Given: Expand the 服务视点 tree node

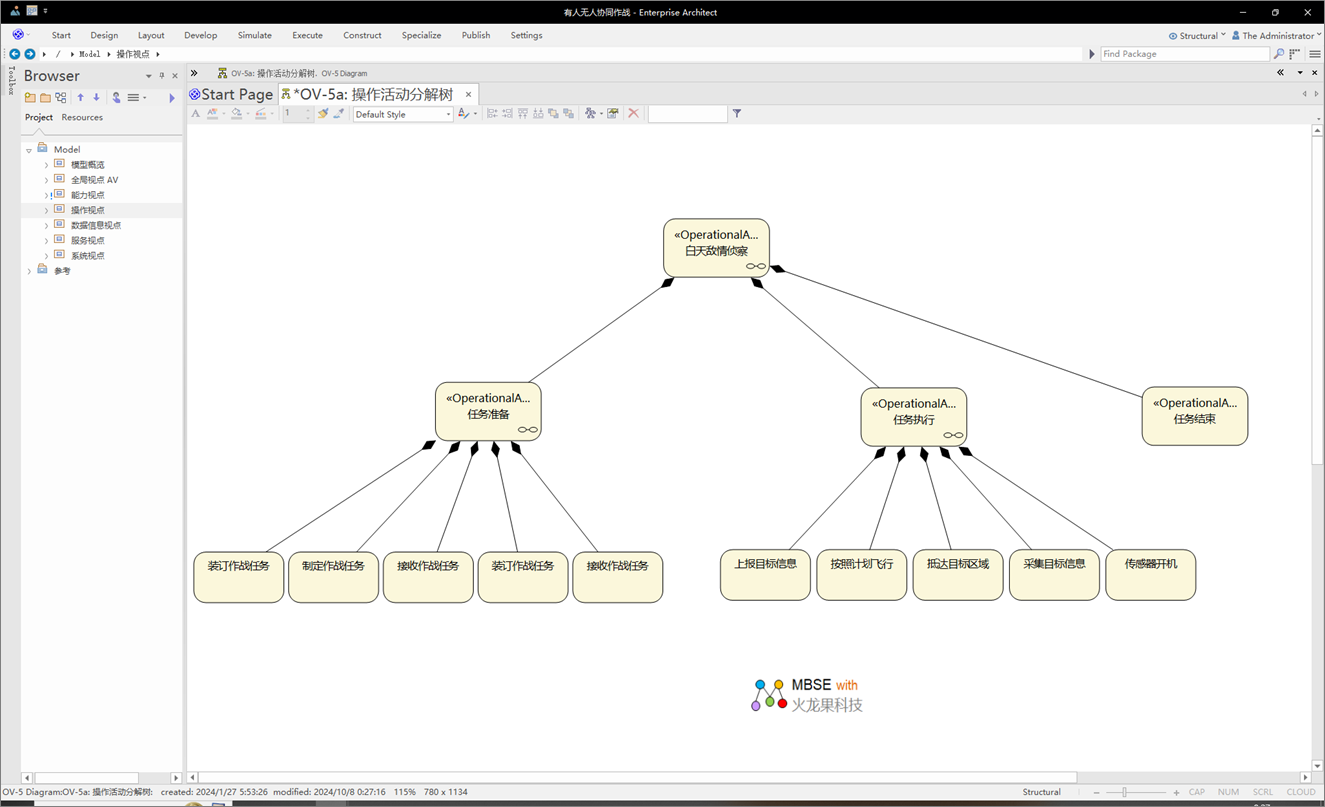Looking at the screenshot, I should pyautogui.click(x=46, y=241).
